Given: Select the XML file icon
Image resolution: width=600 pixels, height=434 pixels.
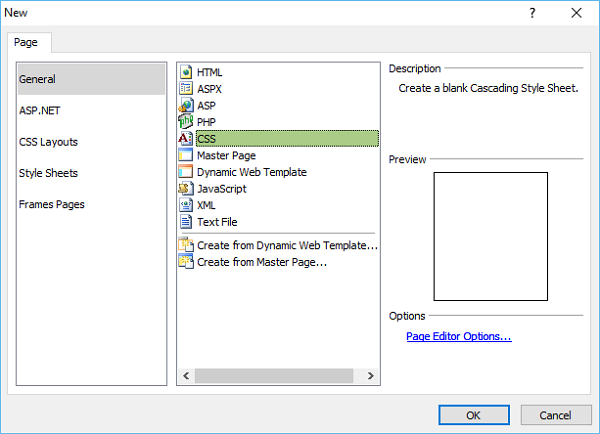Looking at the screenshot, I should pos(186,205).
